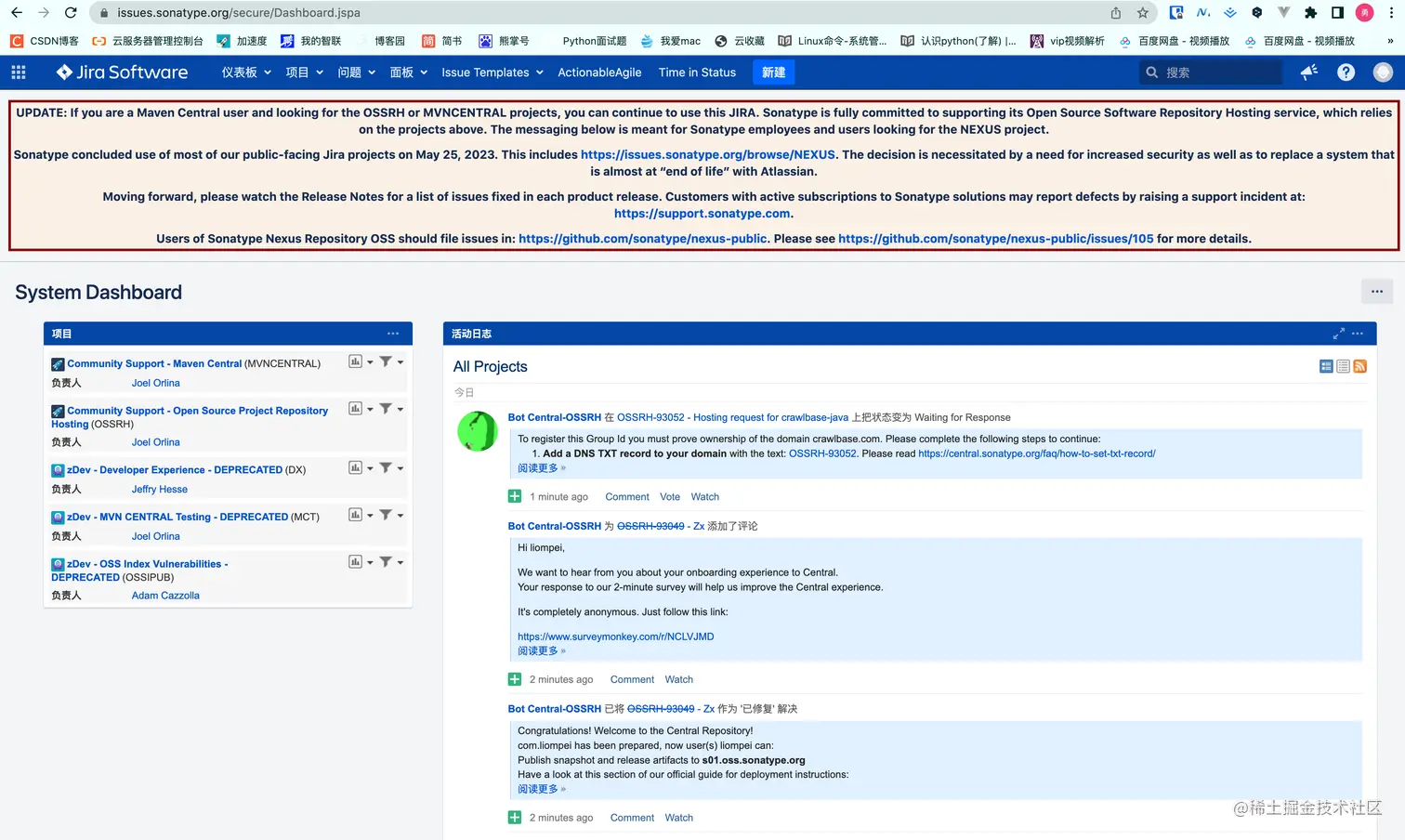
Task: Switch activity stream to full view
Action: pos(1326,366)
